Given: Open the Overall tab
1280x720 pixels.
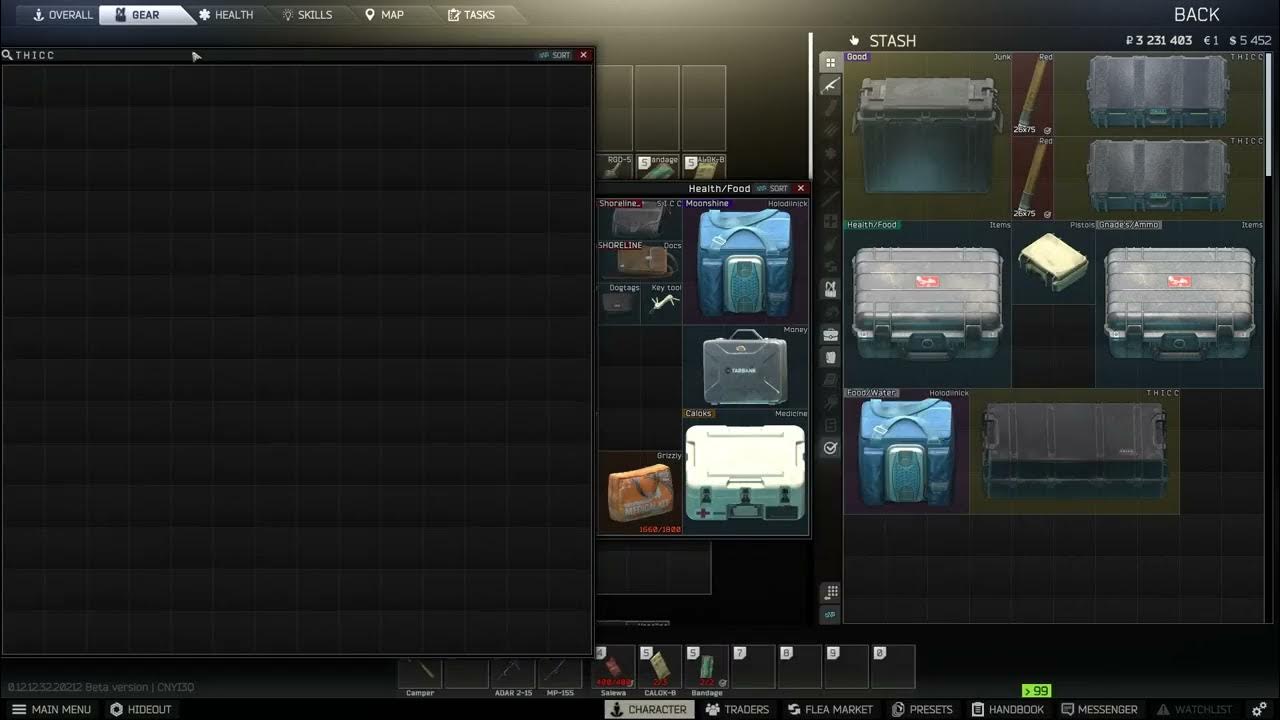Looking at the screenshot, I should 63,15.
